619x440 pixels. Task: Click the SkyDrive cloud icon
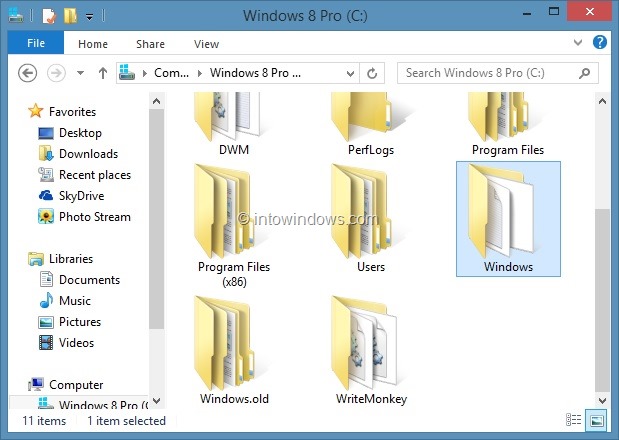coord(46,195)
